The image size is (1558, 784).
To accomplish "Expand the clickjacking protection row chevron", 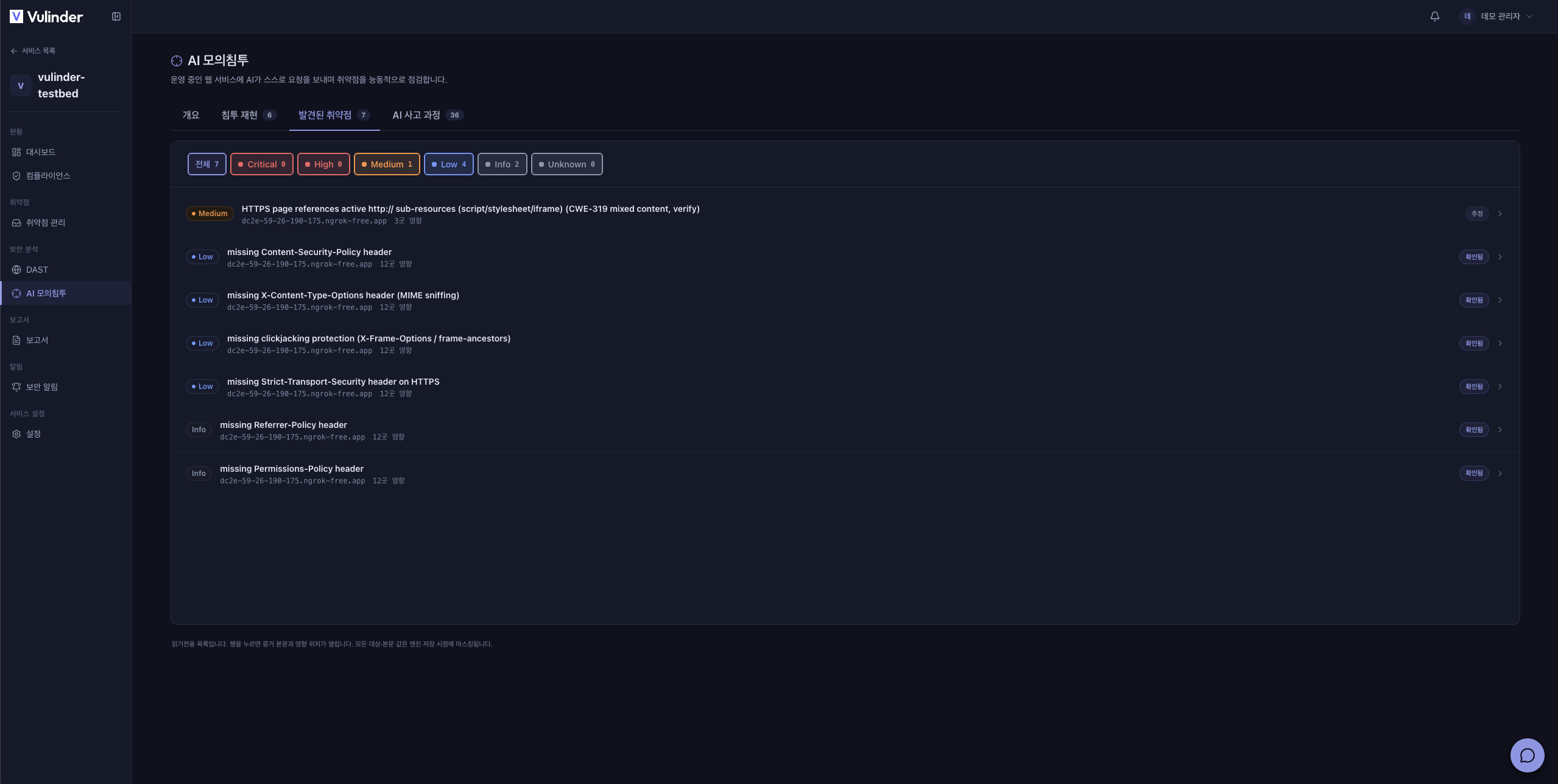I will pyautogui.click(x=1500, y=343).
